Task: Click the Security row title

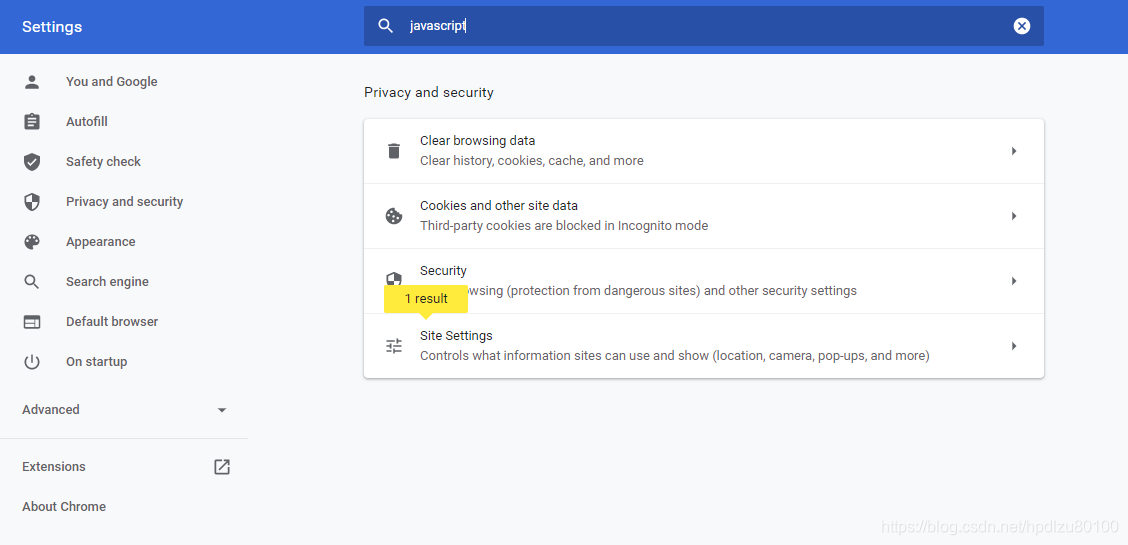Action: click(443, 271)
